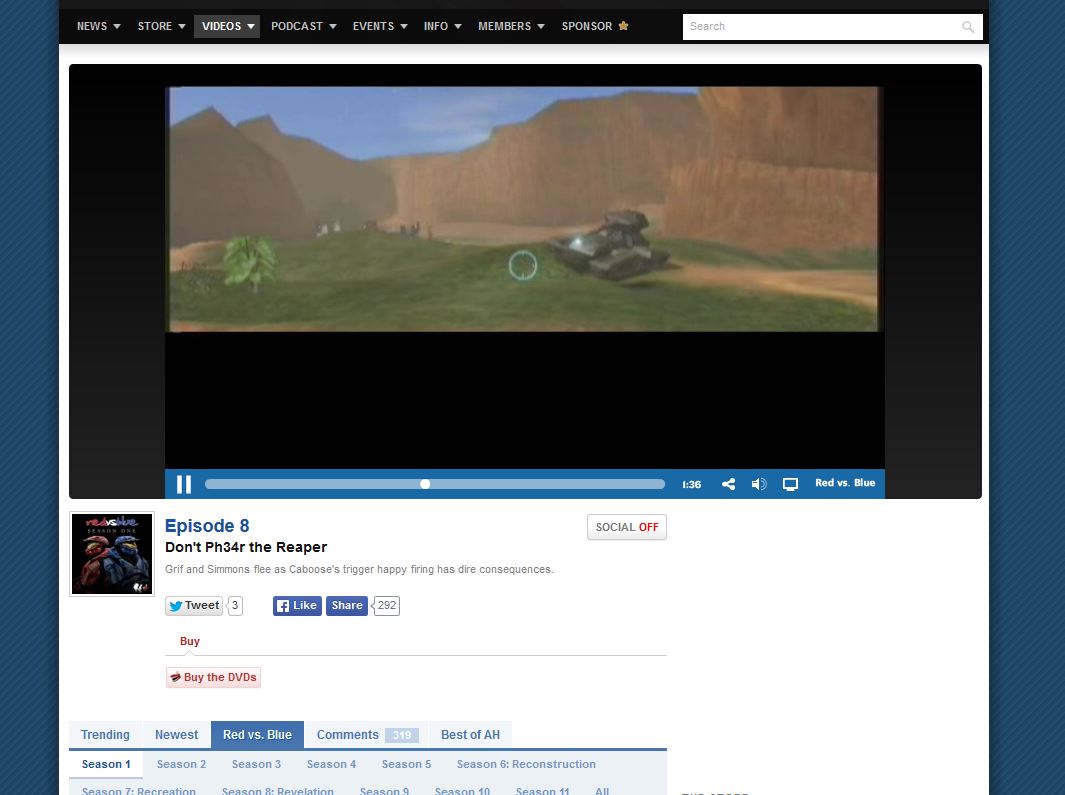Expand the PODCAST dropdown menu

point(304,26)
